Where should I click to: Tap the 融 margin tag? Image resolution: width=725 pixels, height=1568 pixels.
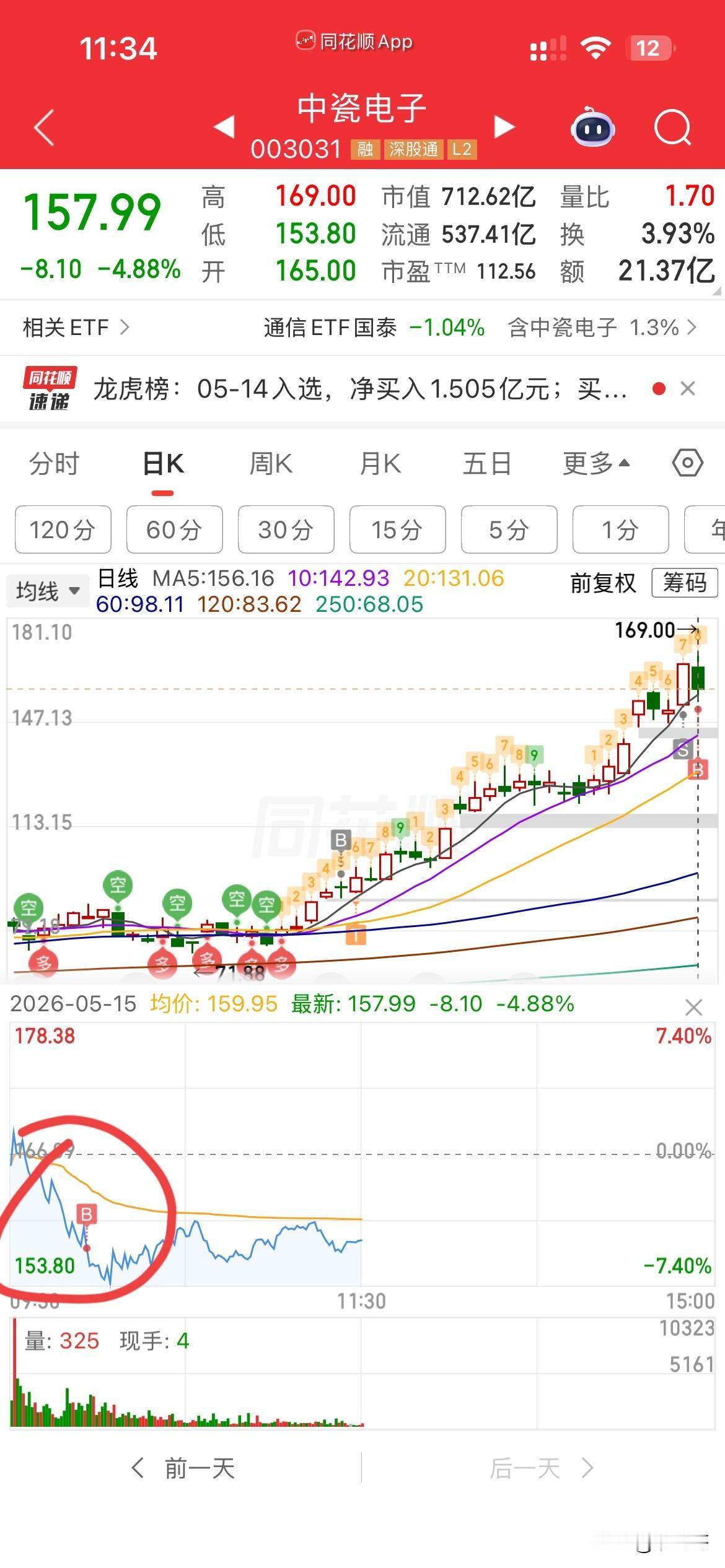pyautogui.click(x=365, y=149)
